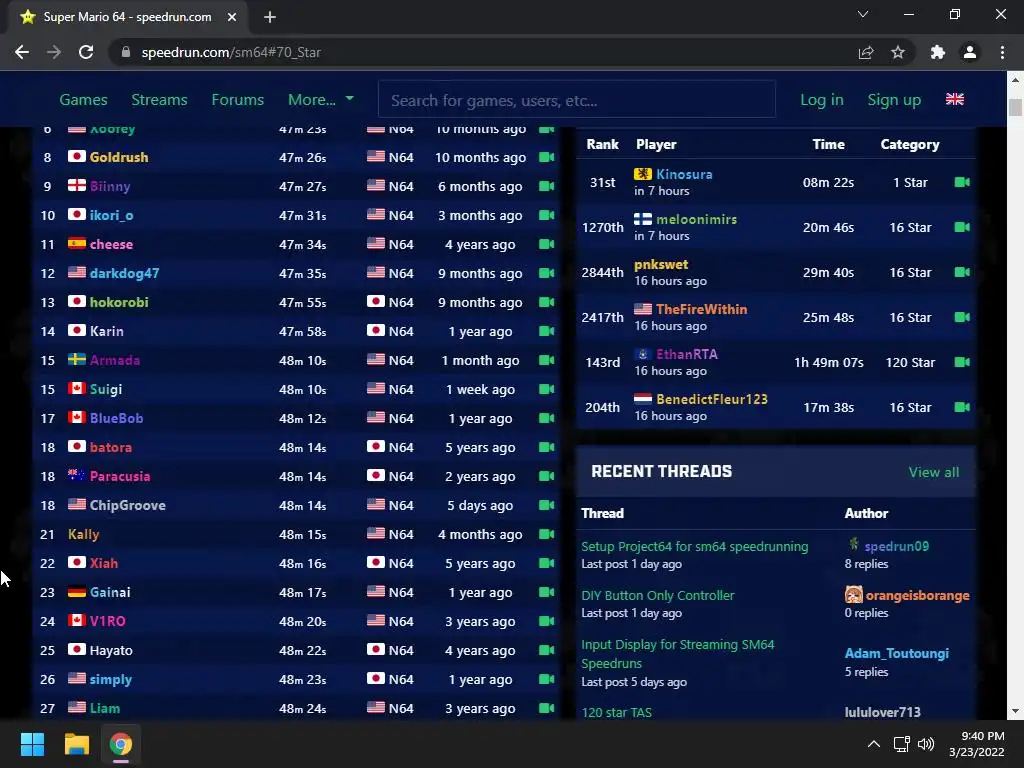Image resolution: width=1024 pixels, height=768 pixels.
Task: Click the Log in link
Action: (x=822, y=99)
